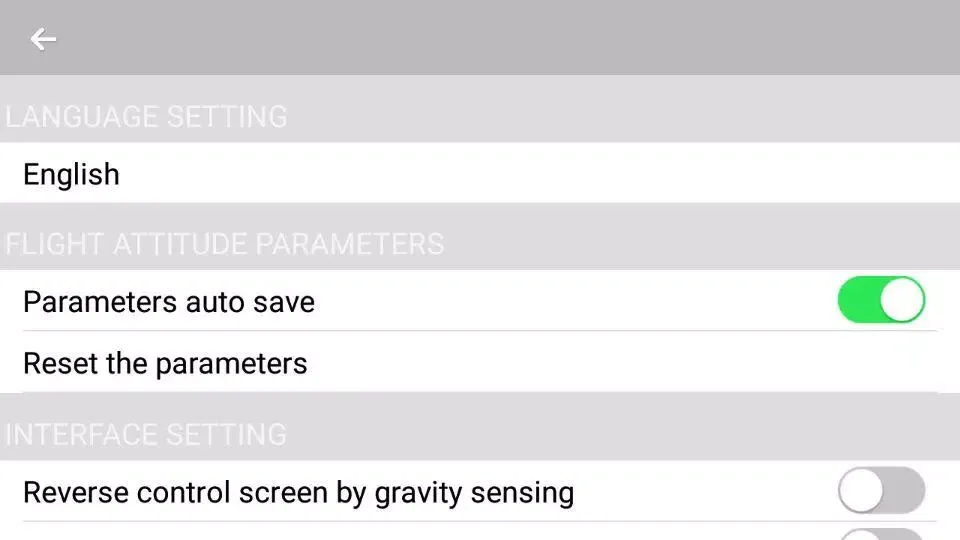Enable Reverse control screen by gravity sensing

881,491
